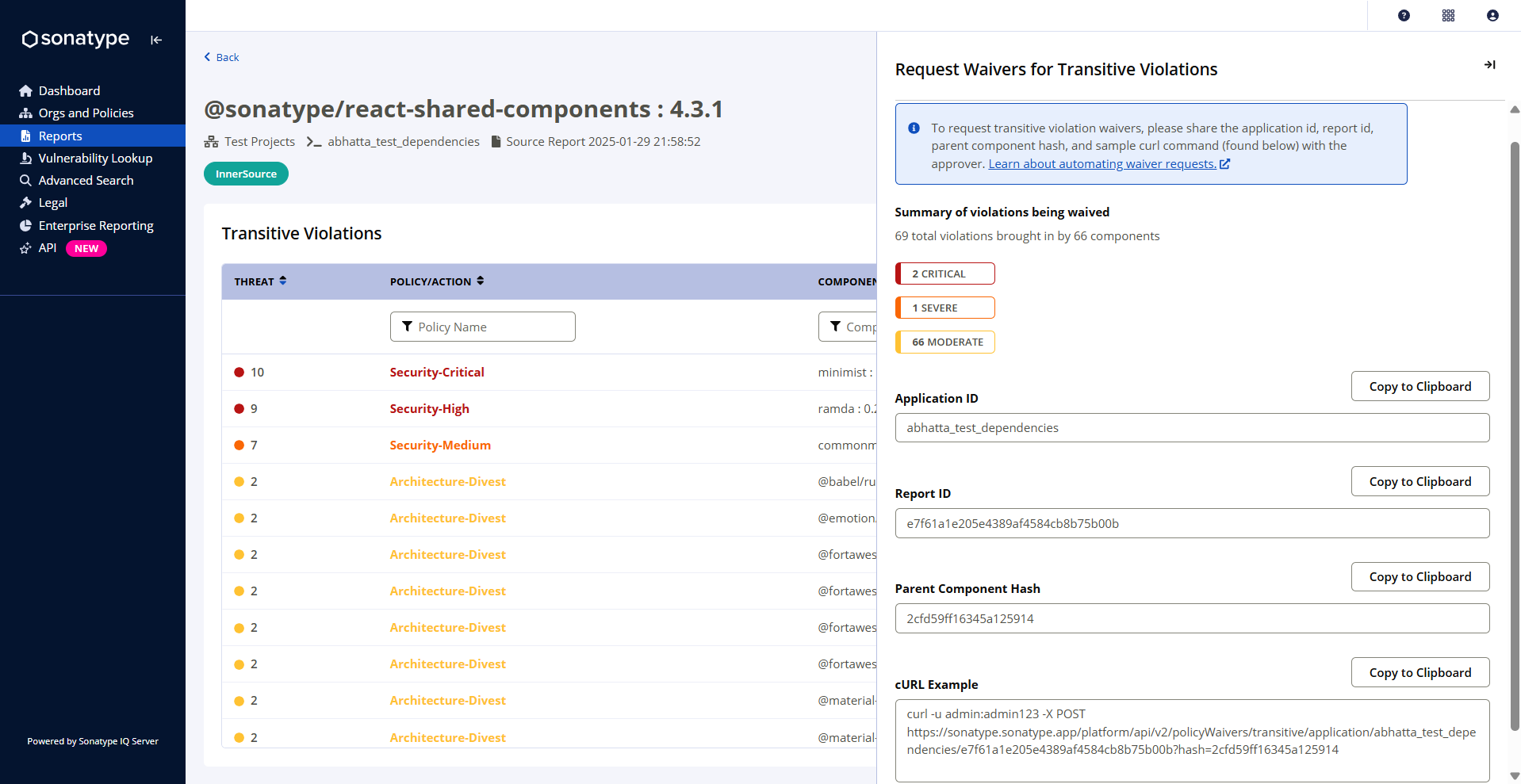Click the Dashboard home icon

[25, 91]
